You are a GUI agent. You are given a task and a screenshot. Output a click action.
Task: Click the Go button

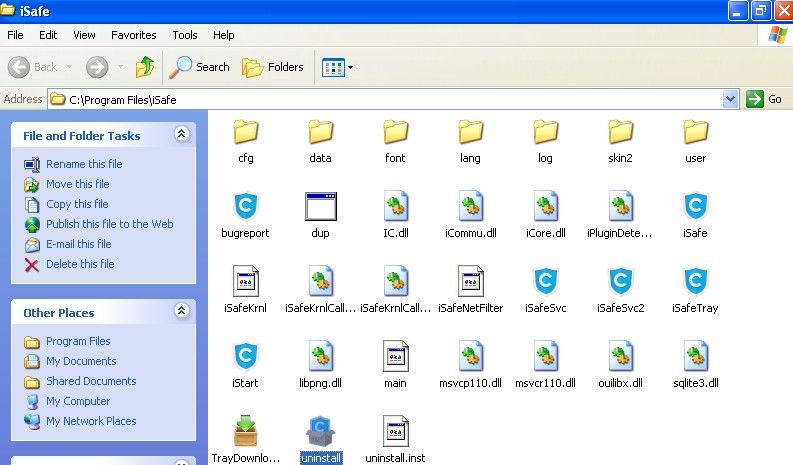click(764, 99)
